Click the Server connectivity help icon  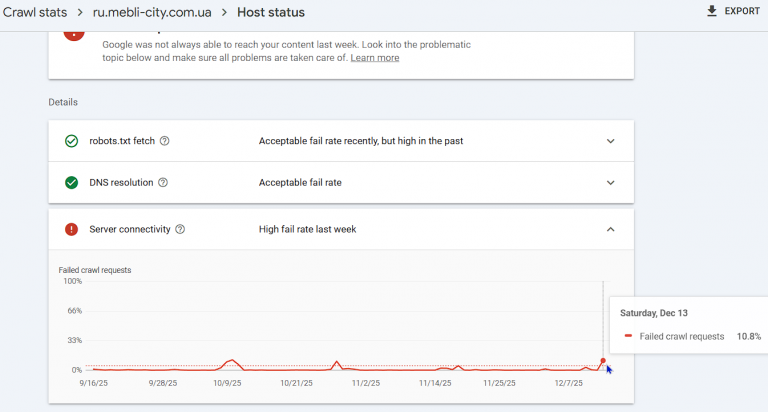(180, 229)
